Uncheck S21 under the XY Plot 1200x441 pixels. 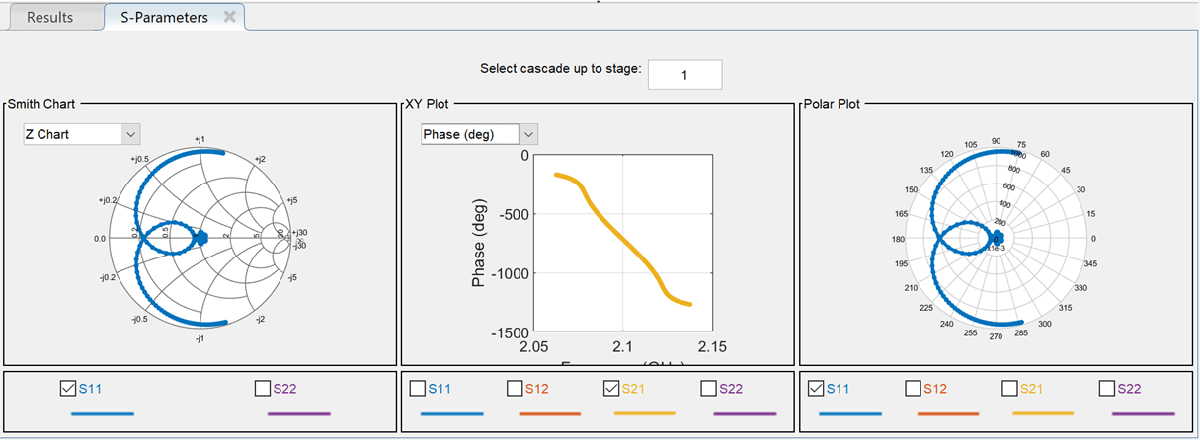pyautogui.click(x=612, y=388)
